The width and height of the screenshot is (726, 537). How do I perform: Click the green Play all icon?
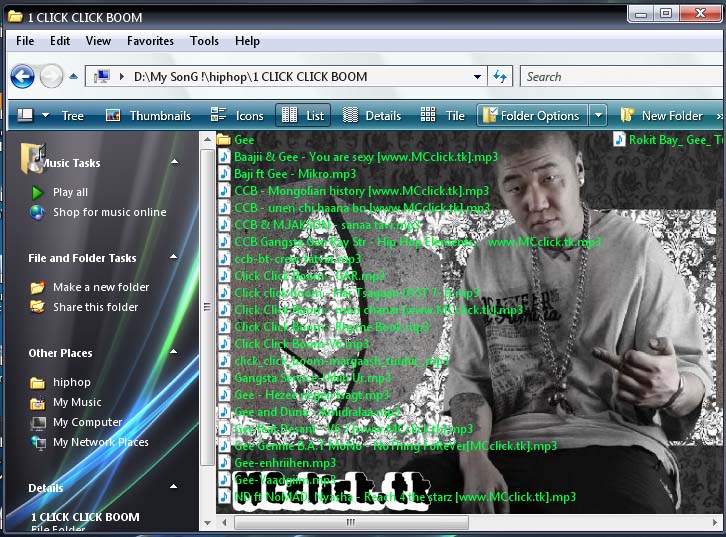click(x=37, y=193)
